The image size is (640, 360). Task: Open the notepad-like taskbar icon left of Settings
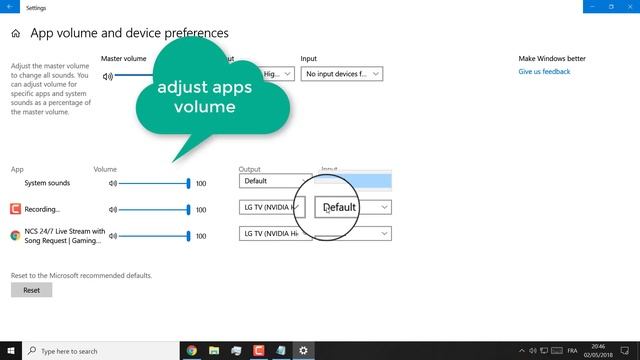(281, 351)
